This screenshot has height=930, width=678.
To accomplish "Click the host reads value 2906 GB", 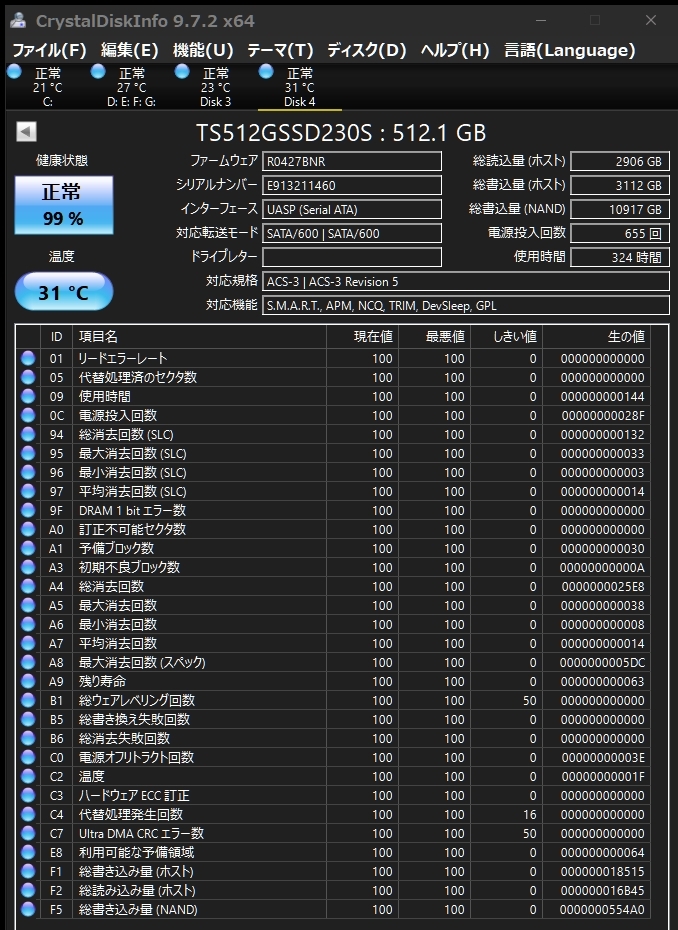I will (620, 161).
